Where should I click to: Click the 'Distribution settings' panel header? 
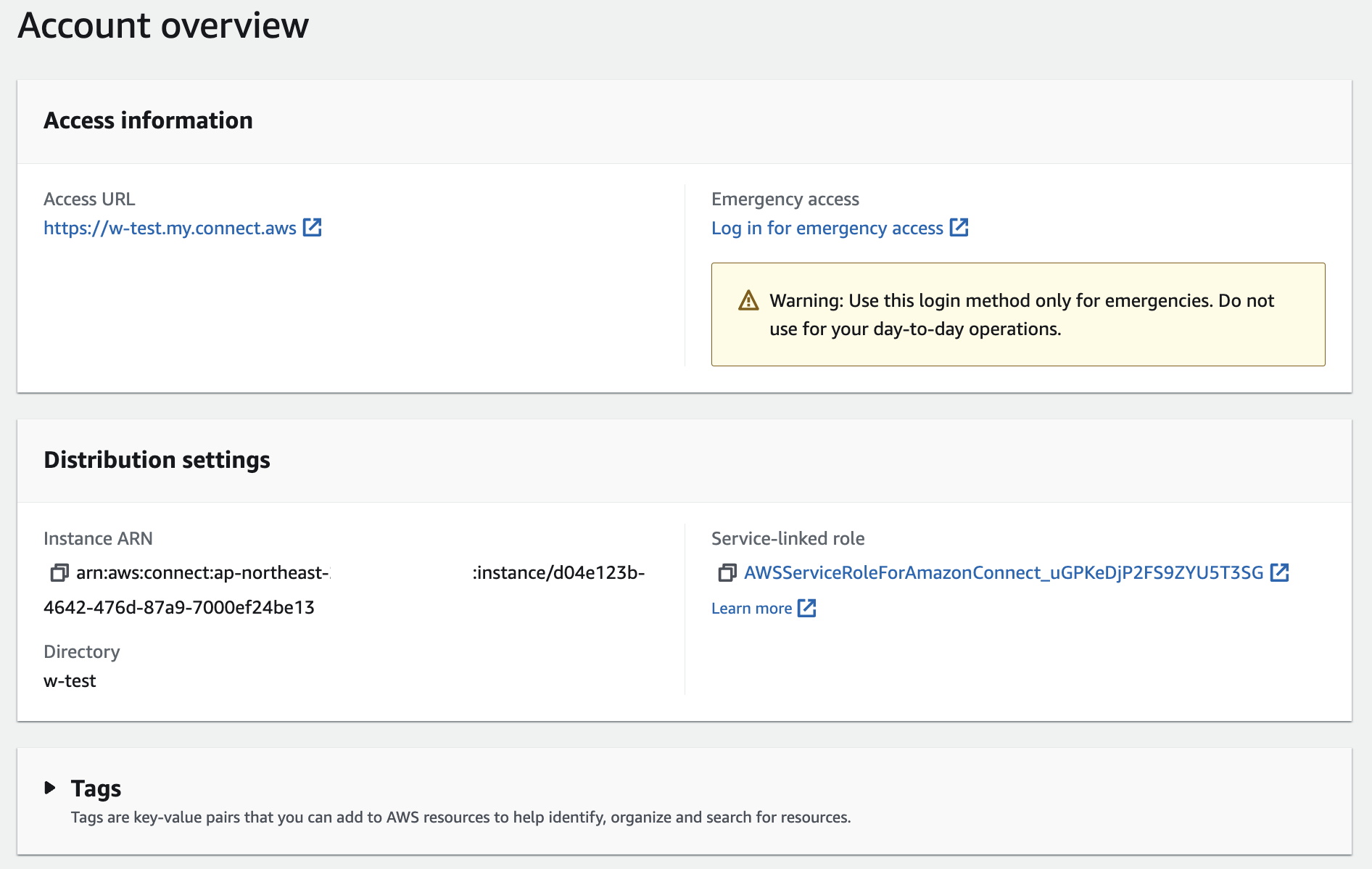tap(157, 460)
